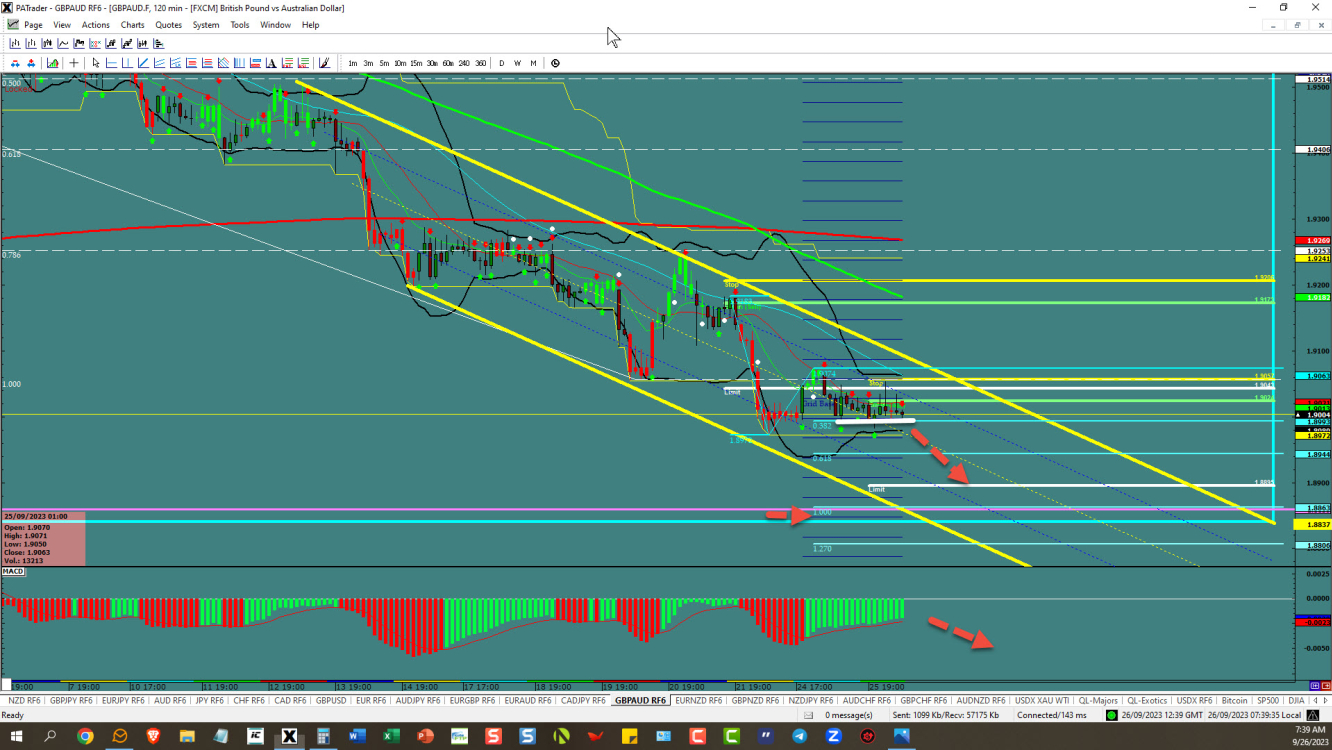
Task: Switch to the QL-Majors page tab
Action: pyautogui.click(x=1098, y=700)
